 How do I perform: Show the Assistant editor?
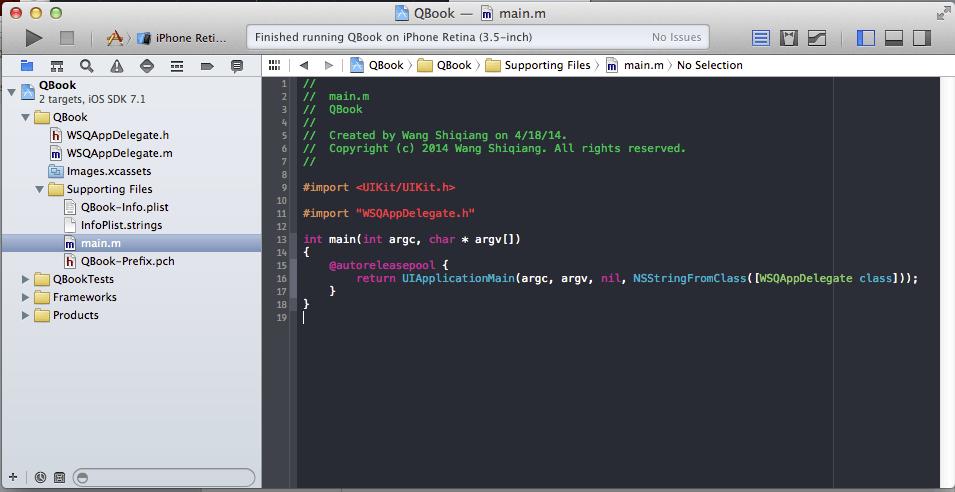(789, 38)
